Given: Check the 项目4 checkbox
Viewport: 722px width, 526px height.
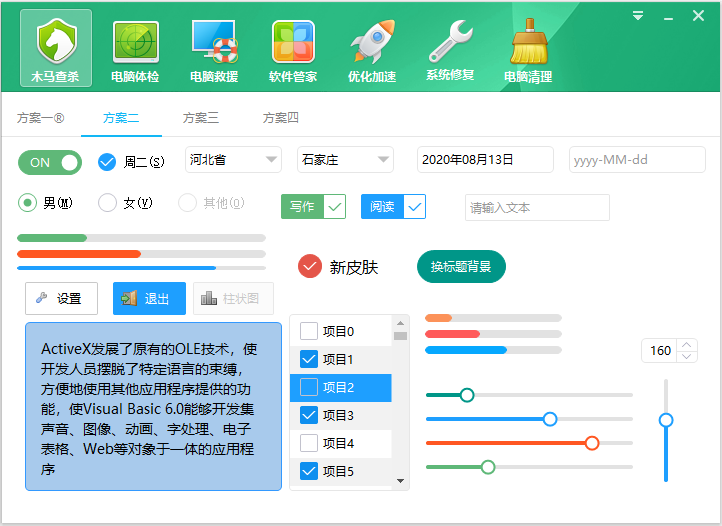Looking at the screenshot, I should [309, 443].
